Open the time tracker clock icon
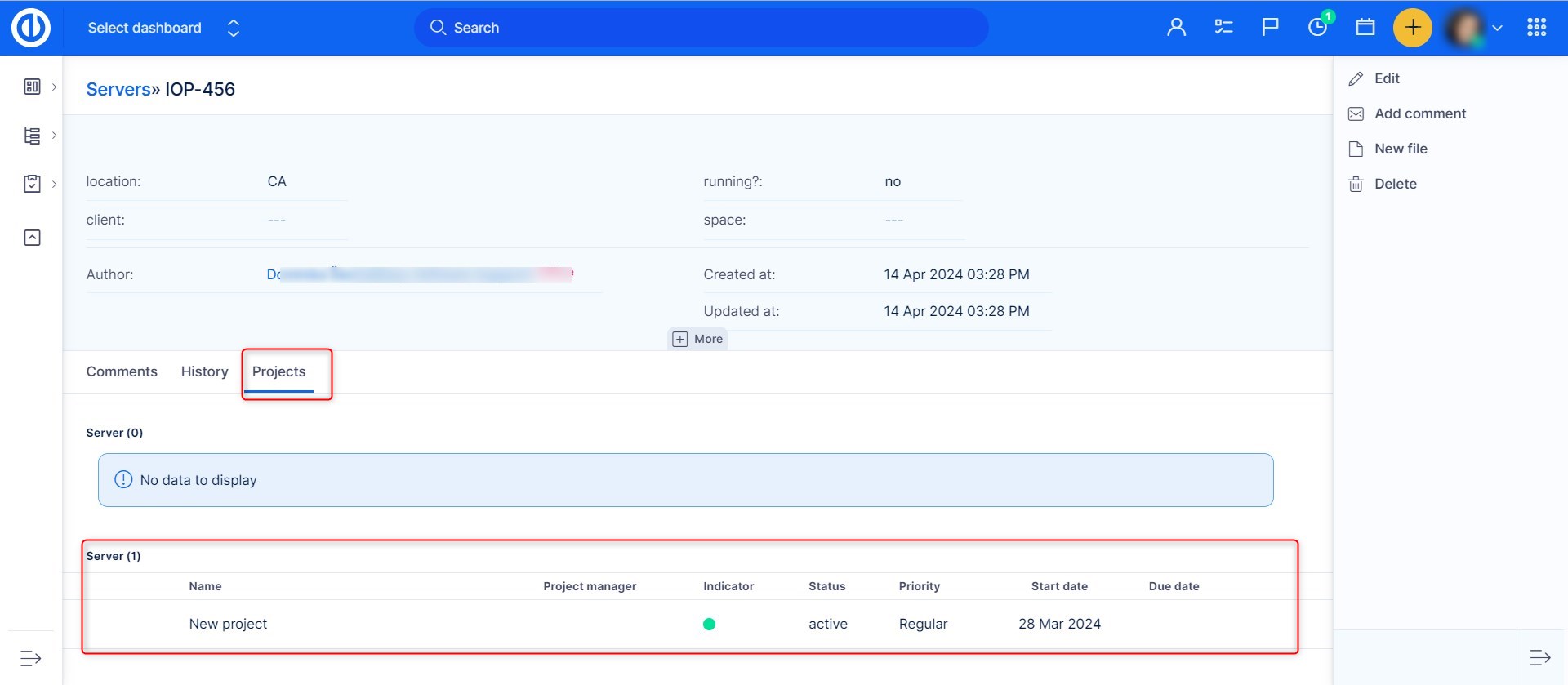 [1317, 28]
